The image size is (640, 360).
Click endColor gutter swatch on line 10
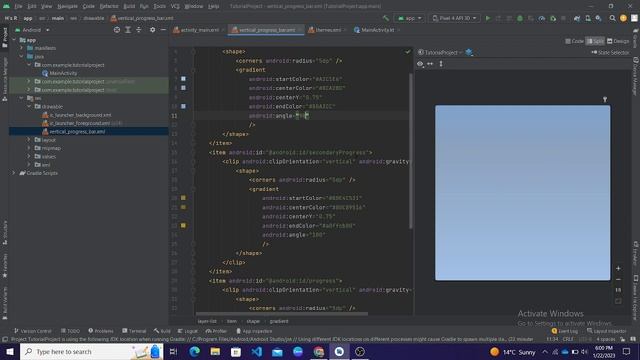(183, 106)
